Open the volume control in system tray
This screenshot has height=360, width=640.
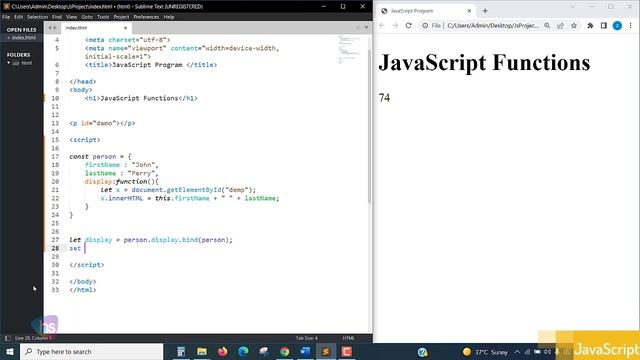tap(547, 352)
